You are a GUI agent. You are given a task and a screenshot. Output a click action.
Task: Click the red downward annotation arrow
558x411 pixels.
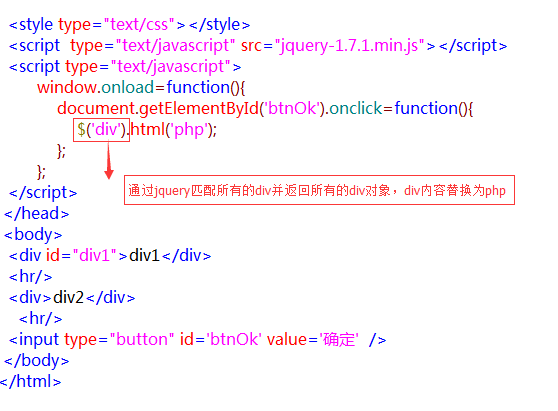point(109,160)
